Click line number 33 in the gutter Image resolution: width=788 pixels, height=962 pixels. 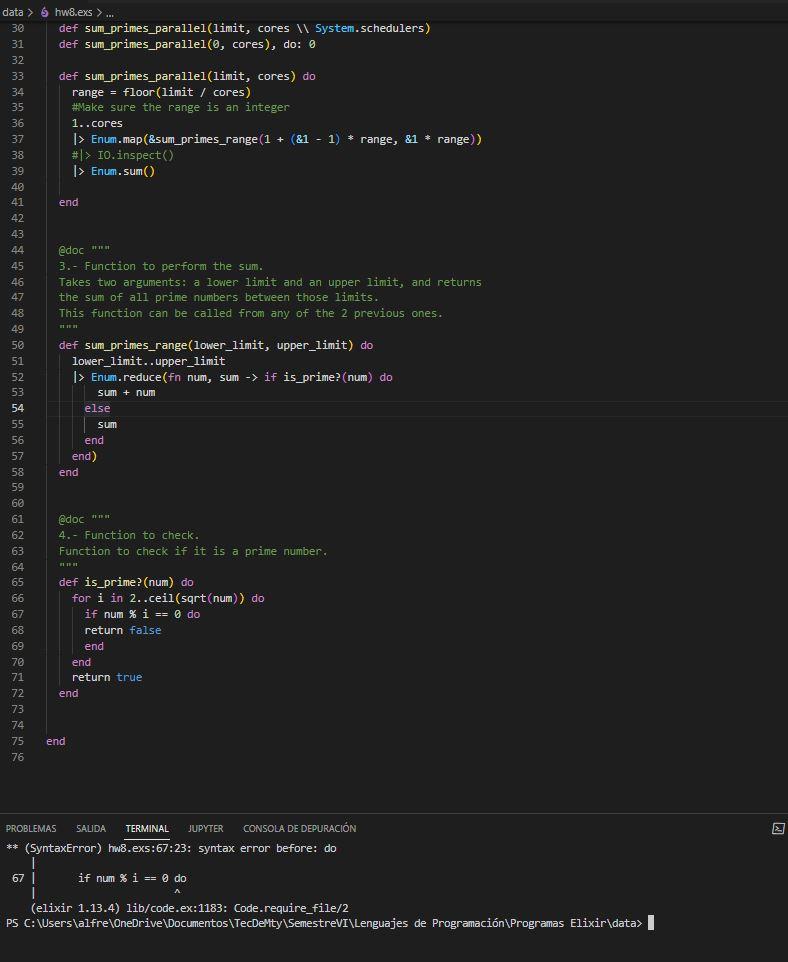(x=17, y=76)
